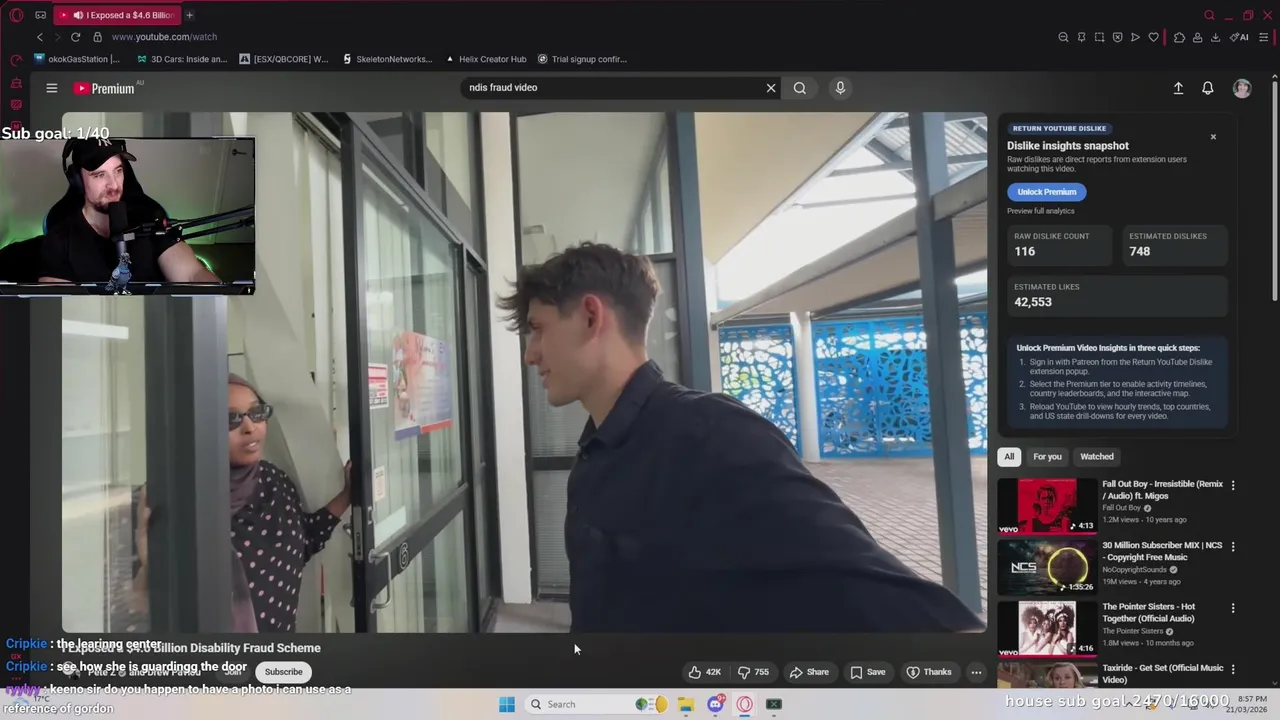
Task: Open Discord from the taskbar
Action: [x=715, y=704]
